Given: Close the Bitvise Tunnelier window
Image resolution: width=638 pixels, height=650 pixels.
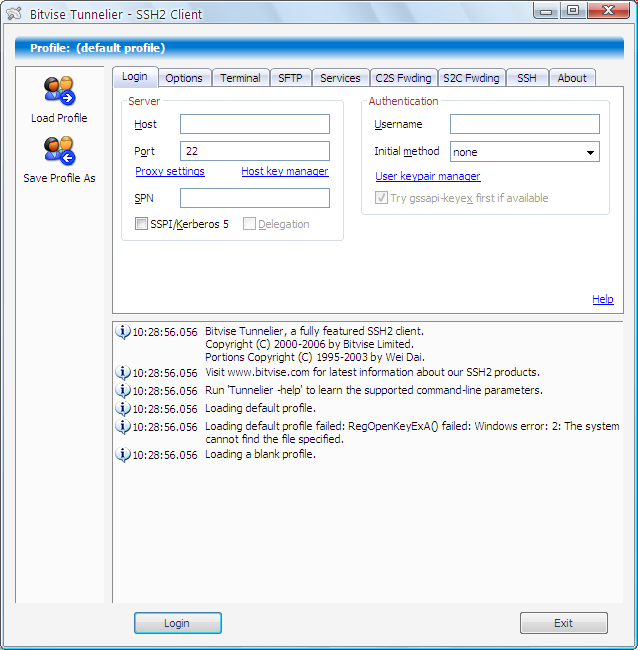Looking at the screenshot, I should click(x=608, y=11).
